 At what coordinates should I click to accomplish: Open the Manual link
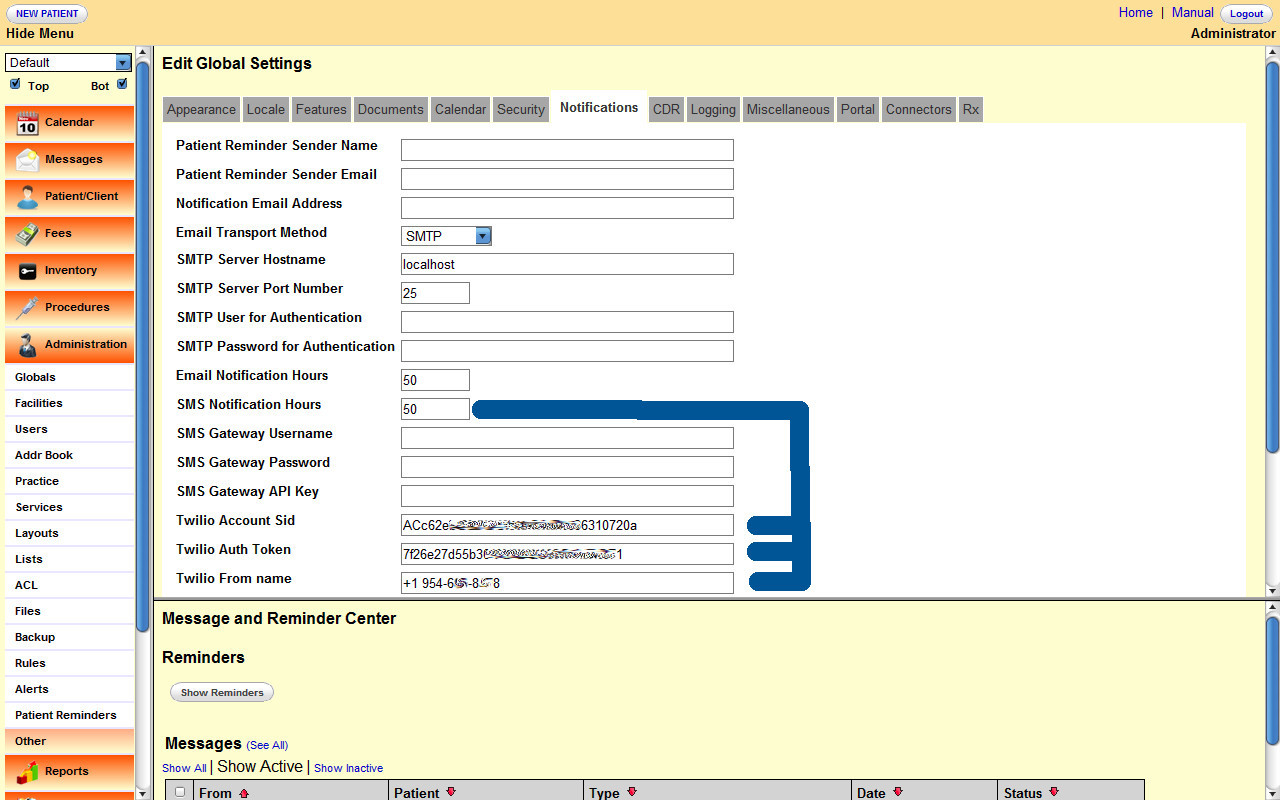[1193, 13]
